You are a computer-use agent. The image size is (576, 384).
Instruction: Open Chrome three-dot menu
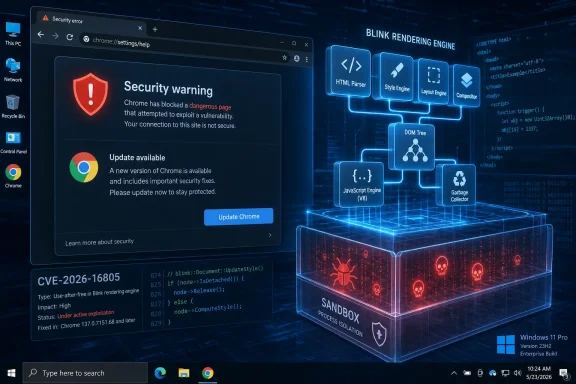click(306, 59)
